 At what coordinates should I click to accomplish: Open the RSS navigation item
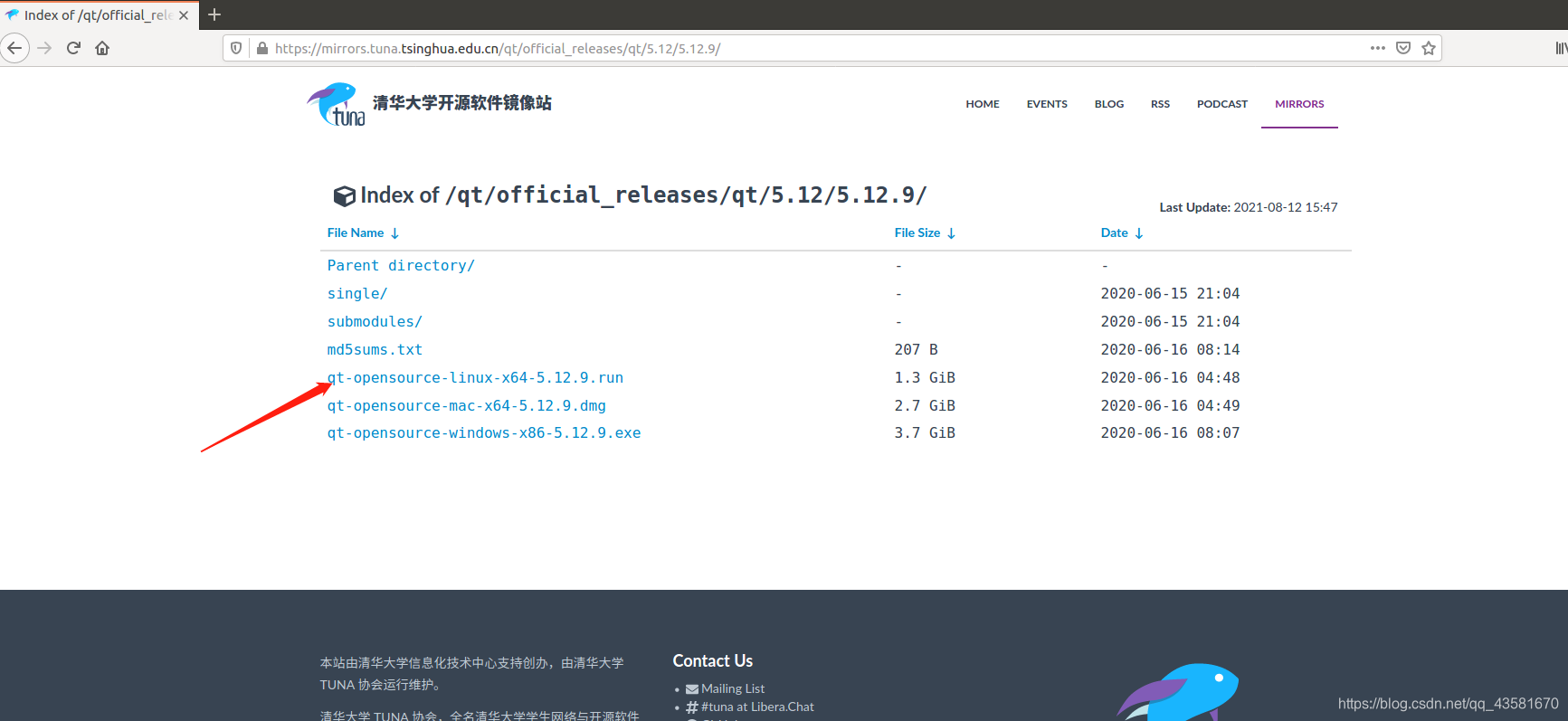[x=1160, y=104]
